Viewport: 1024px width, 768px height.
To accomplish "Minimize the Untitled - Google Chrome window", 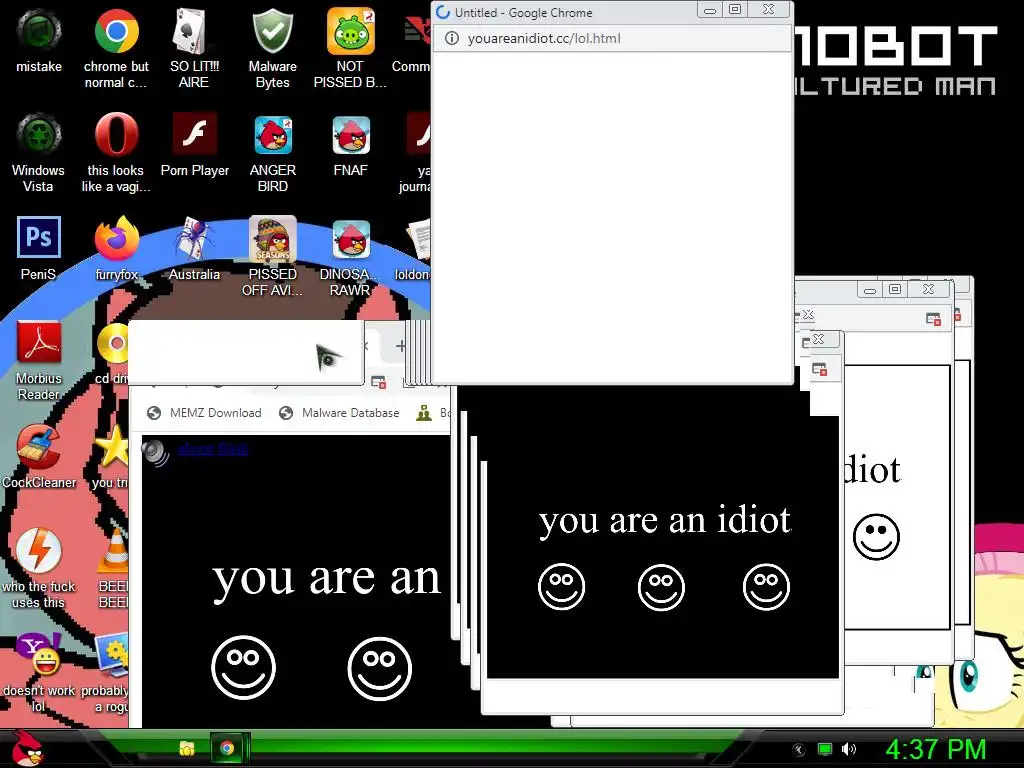I will (x=710, y=10).
